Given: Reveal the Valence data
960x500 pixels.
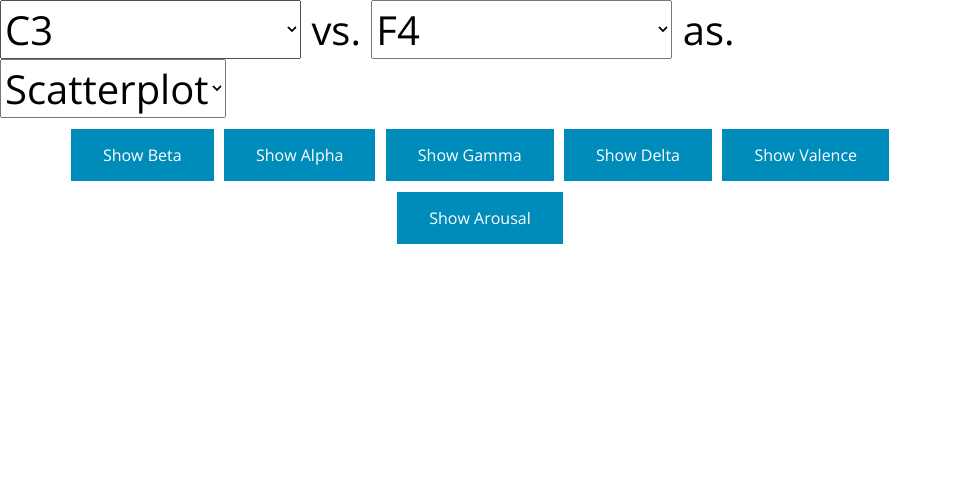Looking at the screenshot, I should (x=805, y=155).
